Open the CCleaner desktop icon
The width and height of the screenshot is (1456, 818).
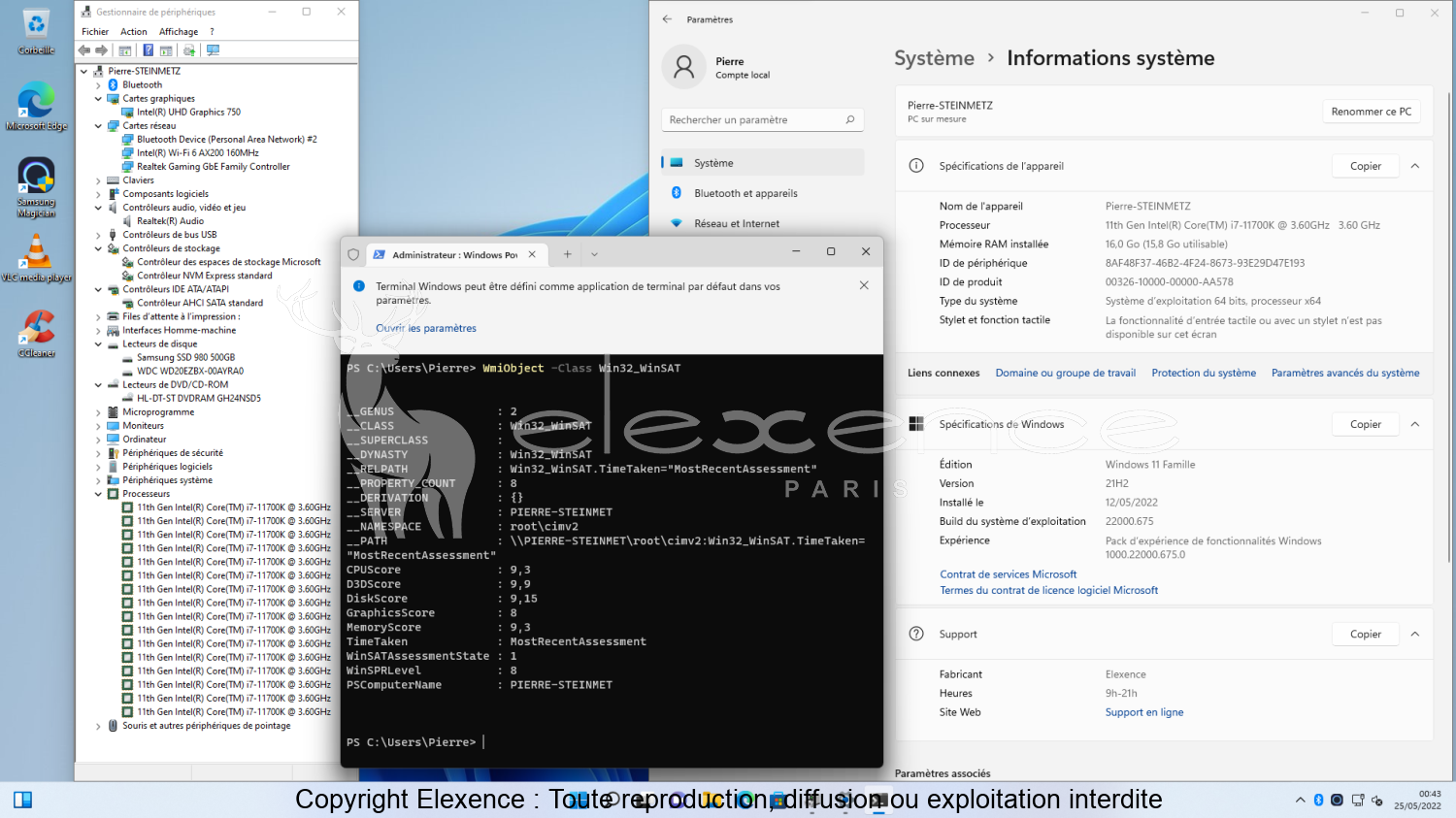36,335
